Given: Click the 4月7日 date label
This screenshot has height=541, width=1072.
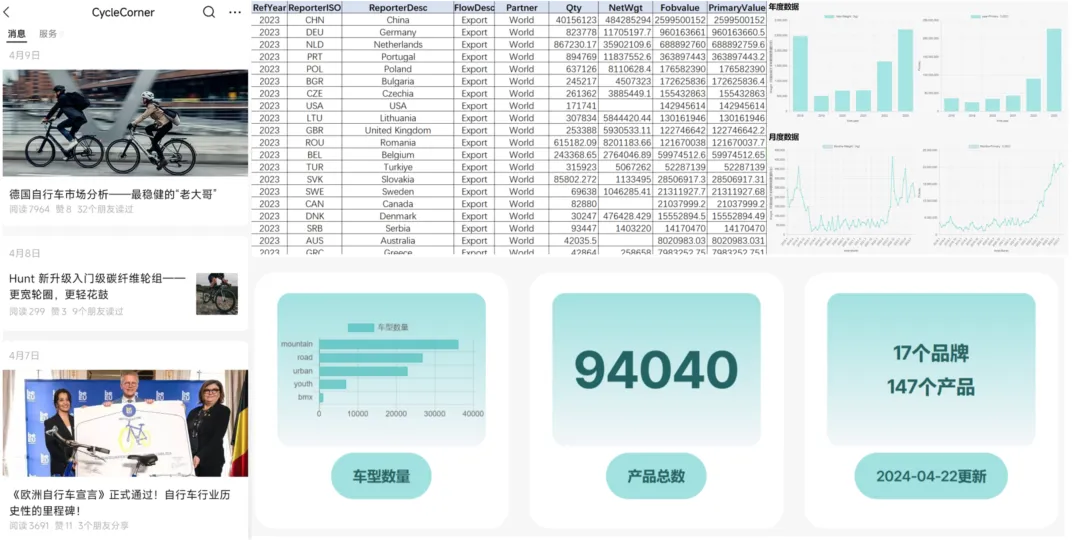Looking at the screenshot, I should pyautogui.click(x=25, y=356).
